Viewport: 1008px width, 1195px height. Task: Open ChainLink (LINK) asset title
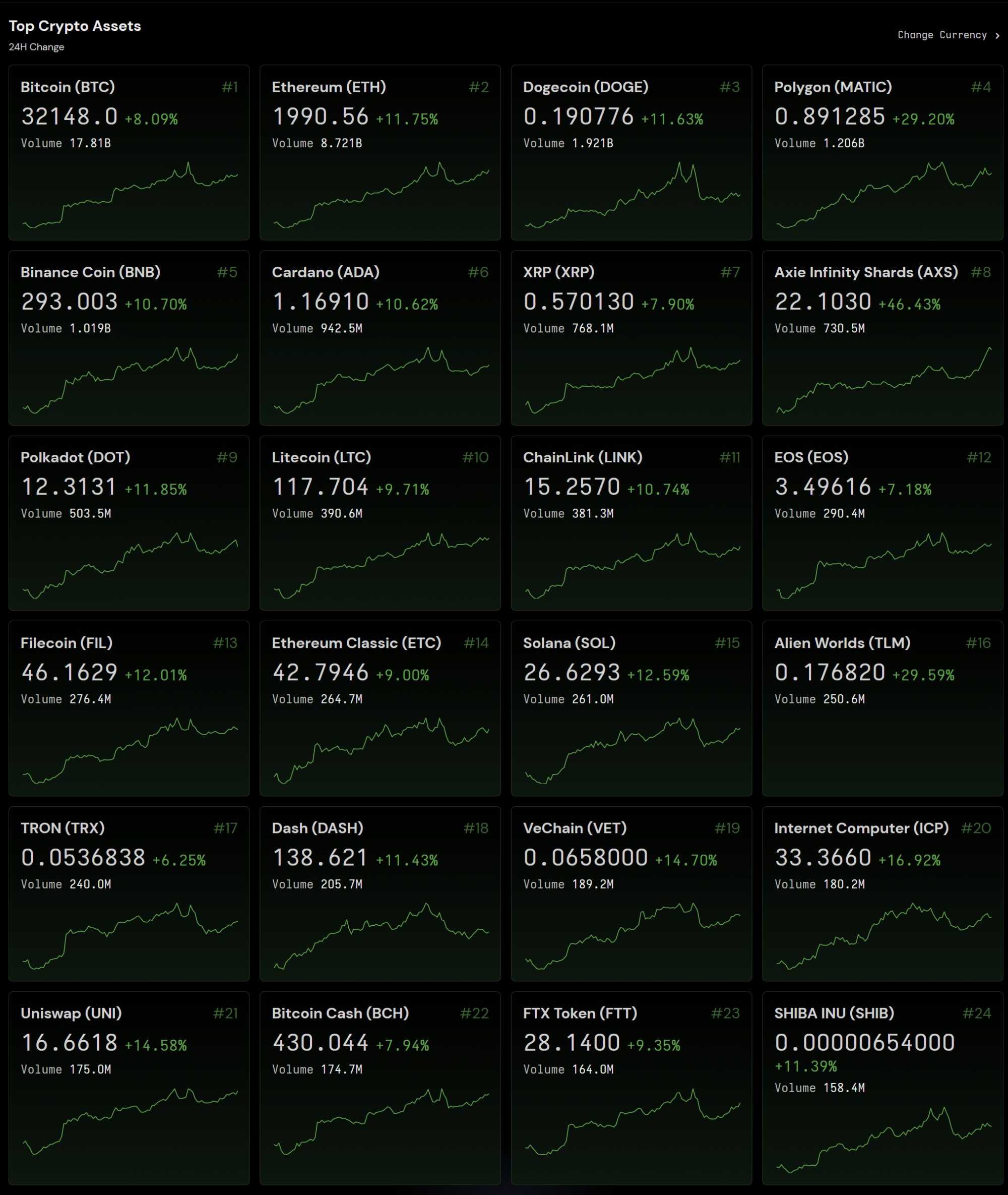[582, 457]
